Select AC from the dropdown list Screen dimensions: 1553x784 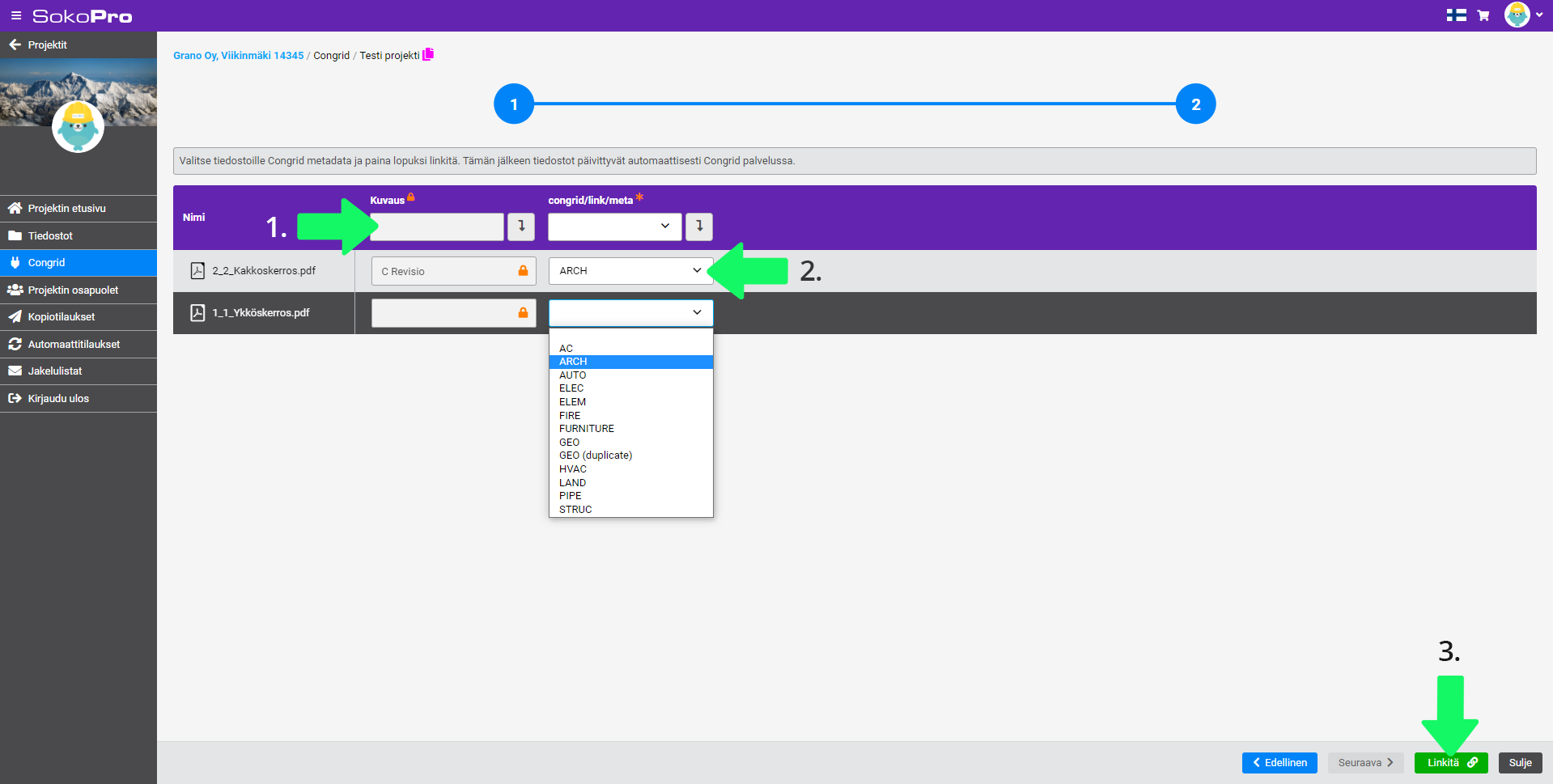(x=630, y=348)
